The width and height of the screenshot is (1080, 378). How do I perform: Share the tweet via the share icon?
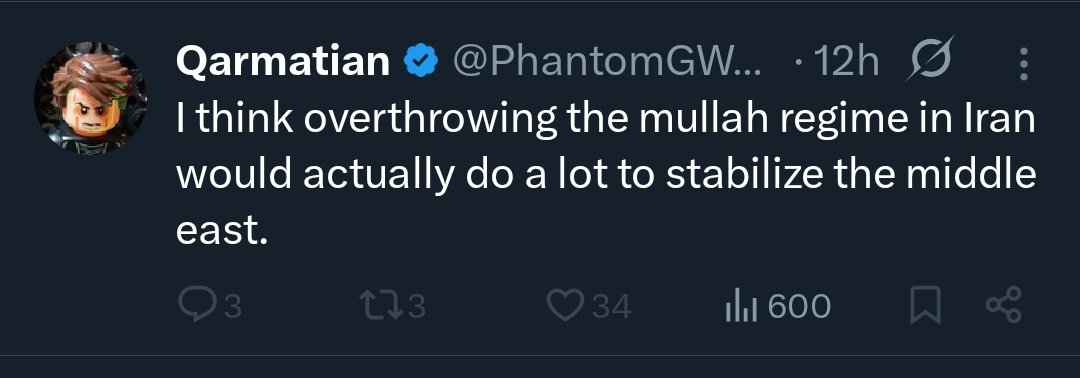(x=1004, y=306)
